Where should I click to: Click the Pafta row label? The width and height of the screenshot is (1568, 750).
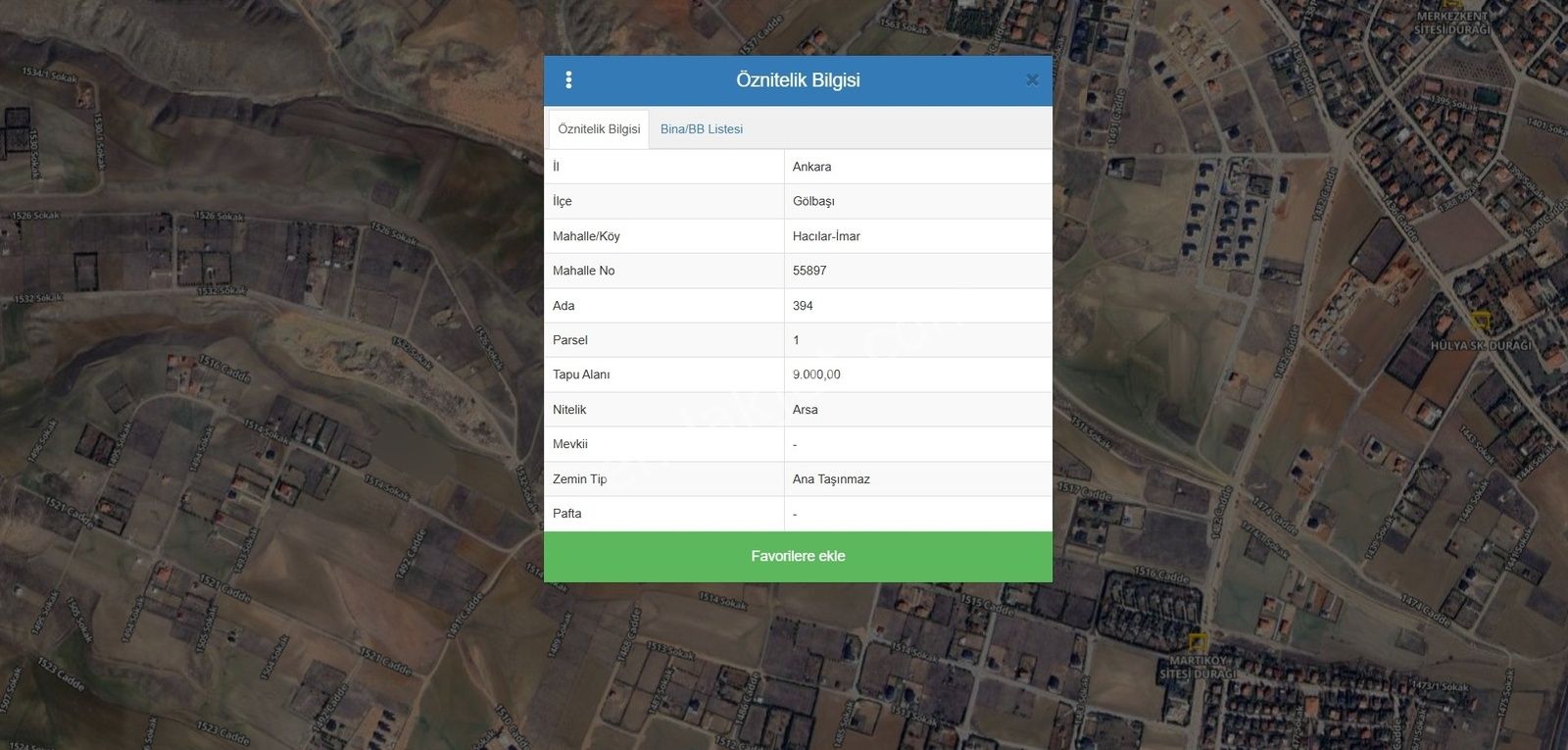click(567, 514)
